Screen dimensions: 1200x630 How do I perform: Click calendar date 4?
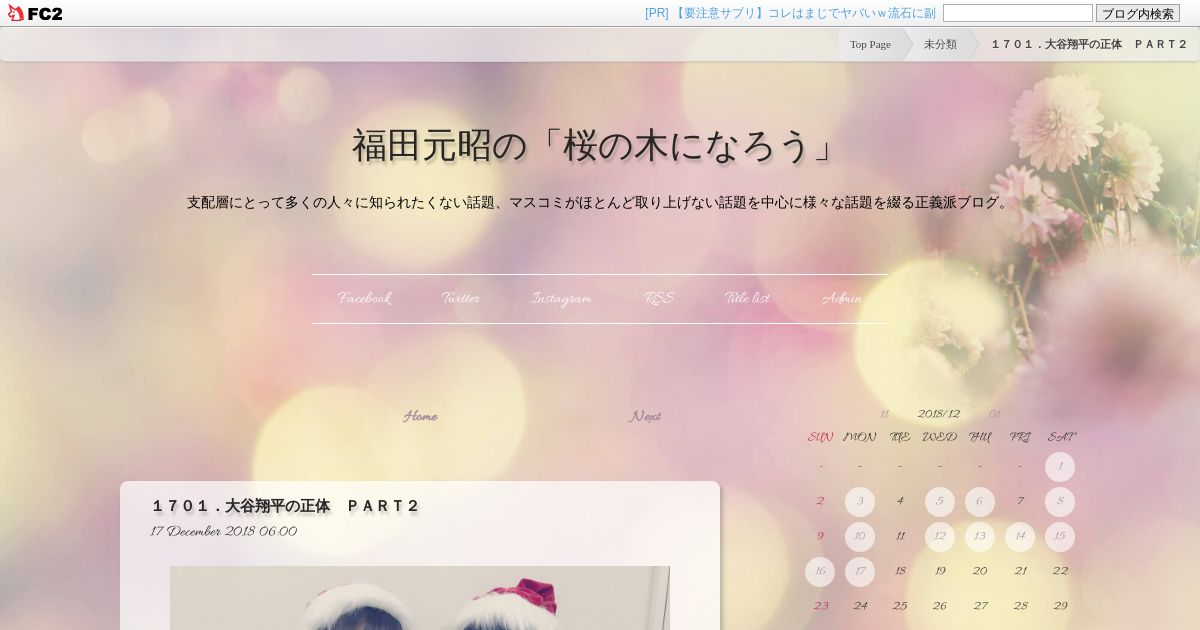coord(900,502)
